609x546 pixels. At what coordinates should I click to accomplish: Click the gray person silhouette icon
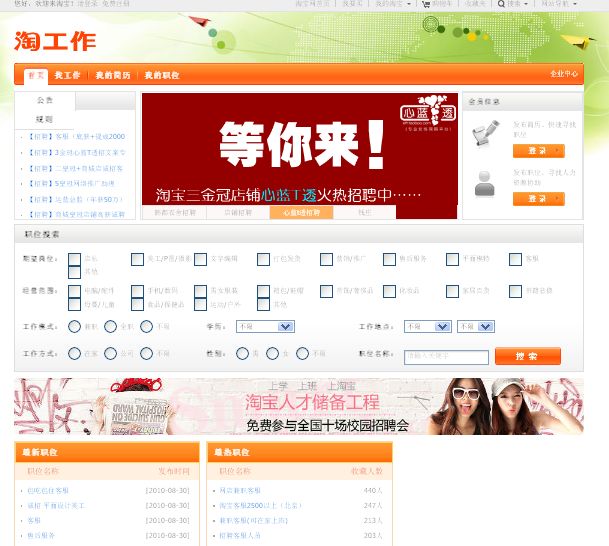[x=484, y=183]
